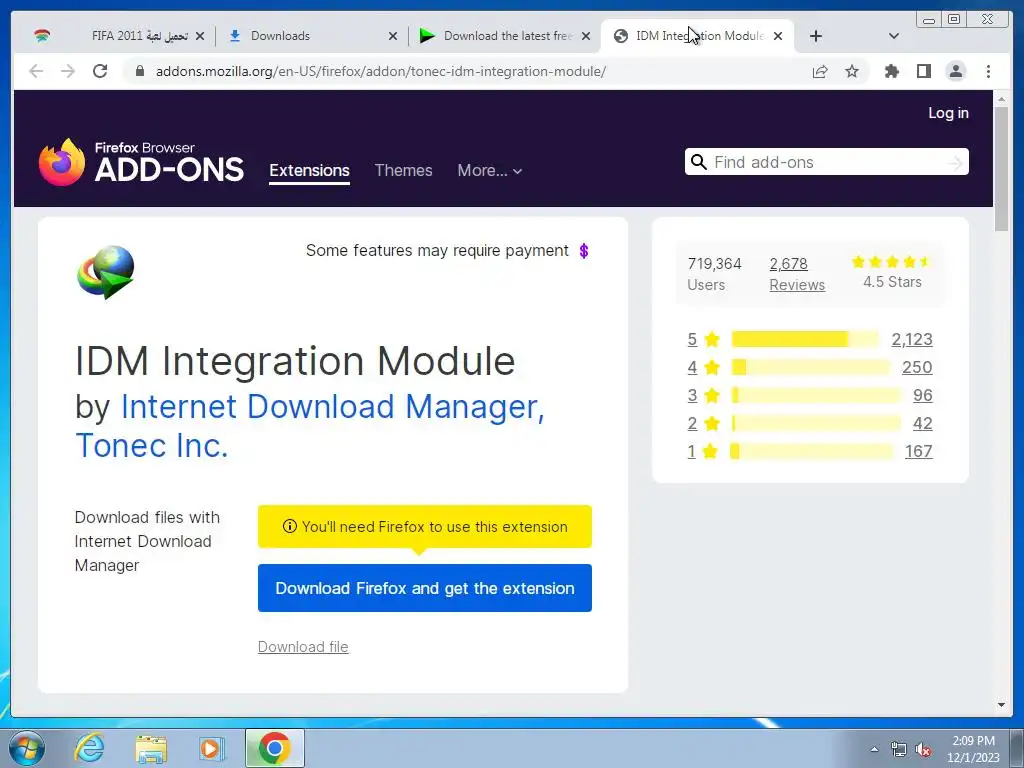Click the 4.5 Stars rating
1024x768 pixels.
point(892,272)
